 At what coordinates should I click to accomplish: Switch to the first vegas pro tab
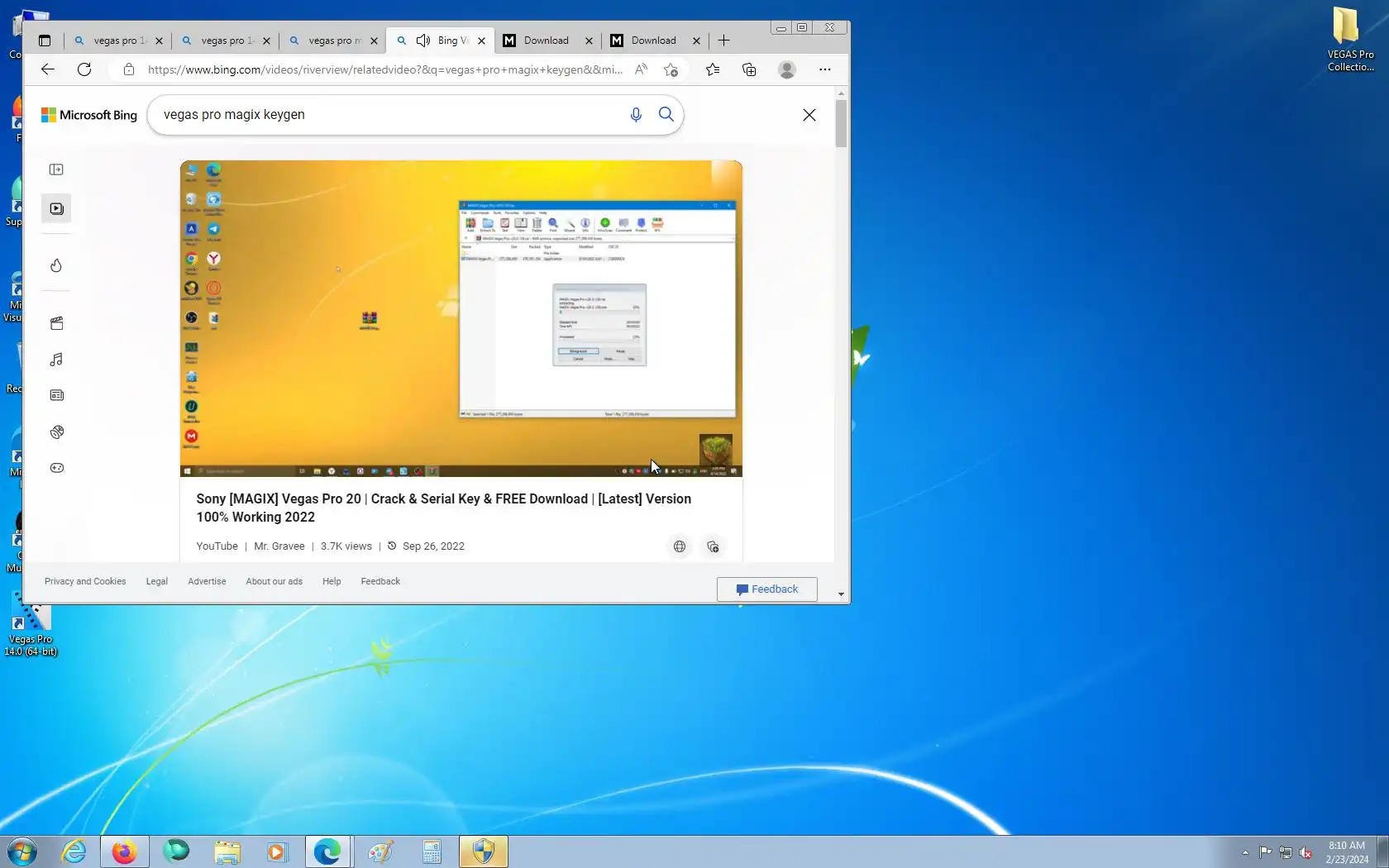(117, 41)
